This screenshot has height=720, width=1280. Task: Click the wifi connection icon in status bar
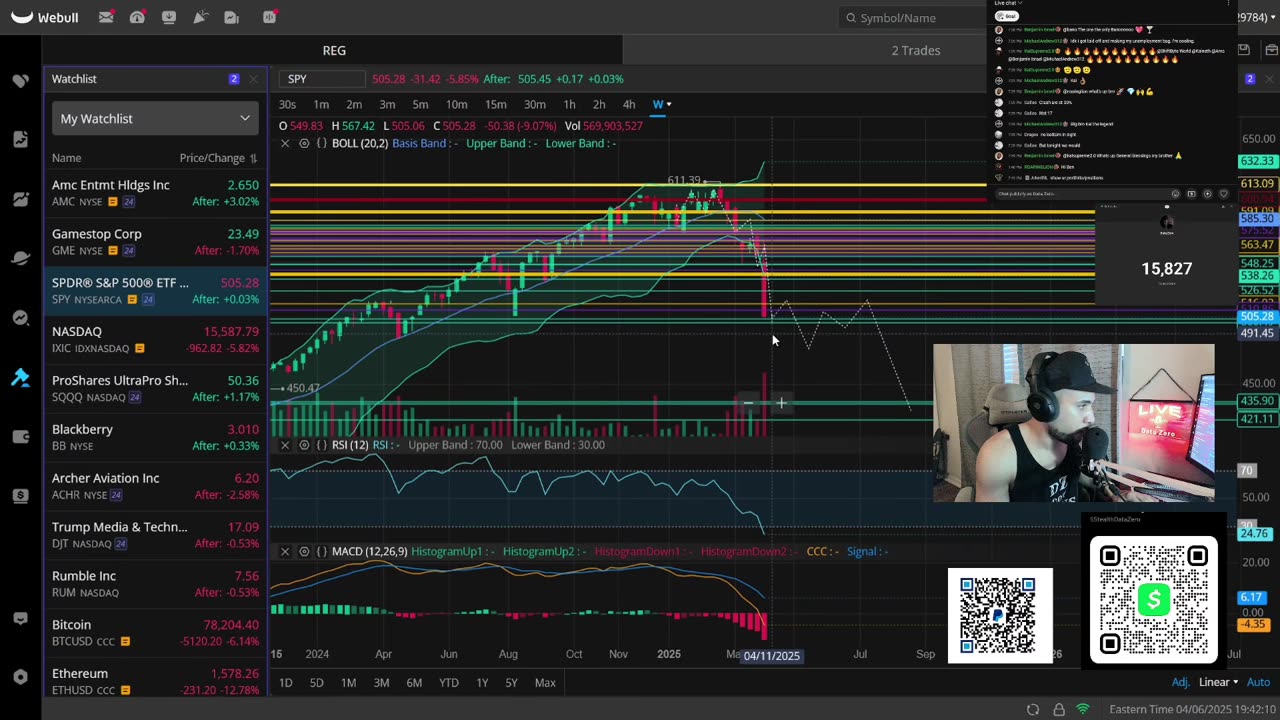(1083, 709)
